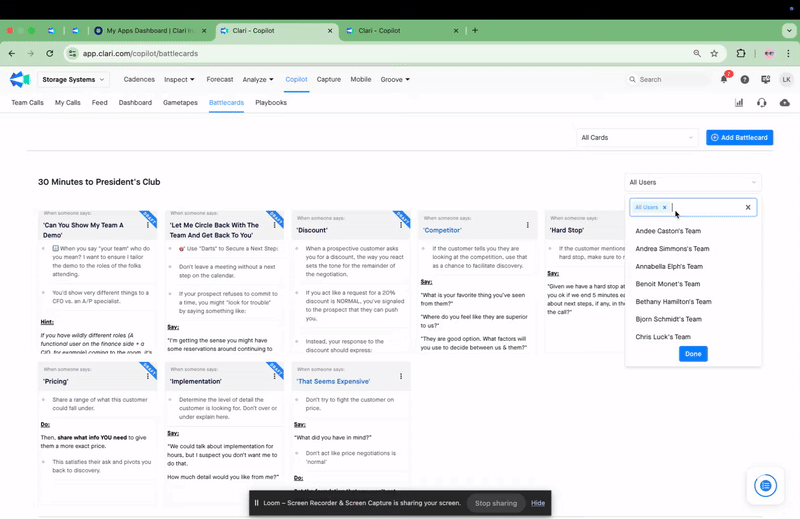This screenshot has height=519, width=800.
Task: Open Cadences in top navigation
Action: 139,79
